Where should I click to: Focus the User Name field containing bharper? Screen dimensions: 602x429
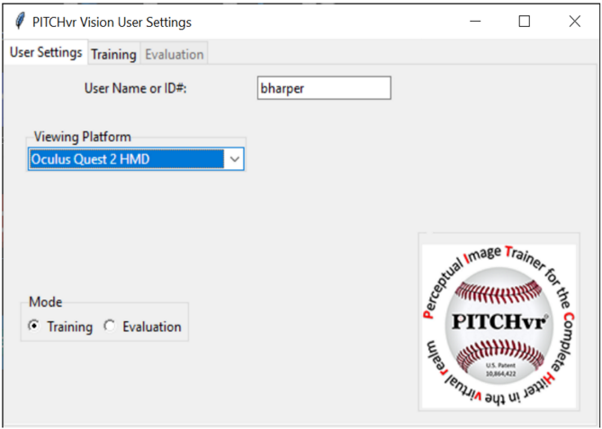pos(323,88)
